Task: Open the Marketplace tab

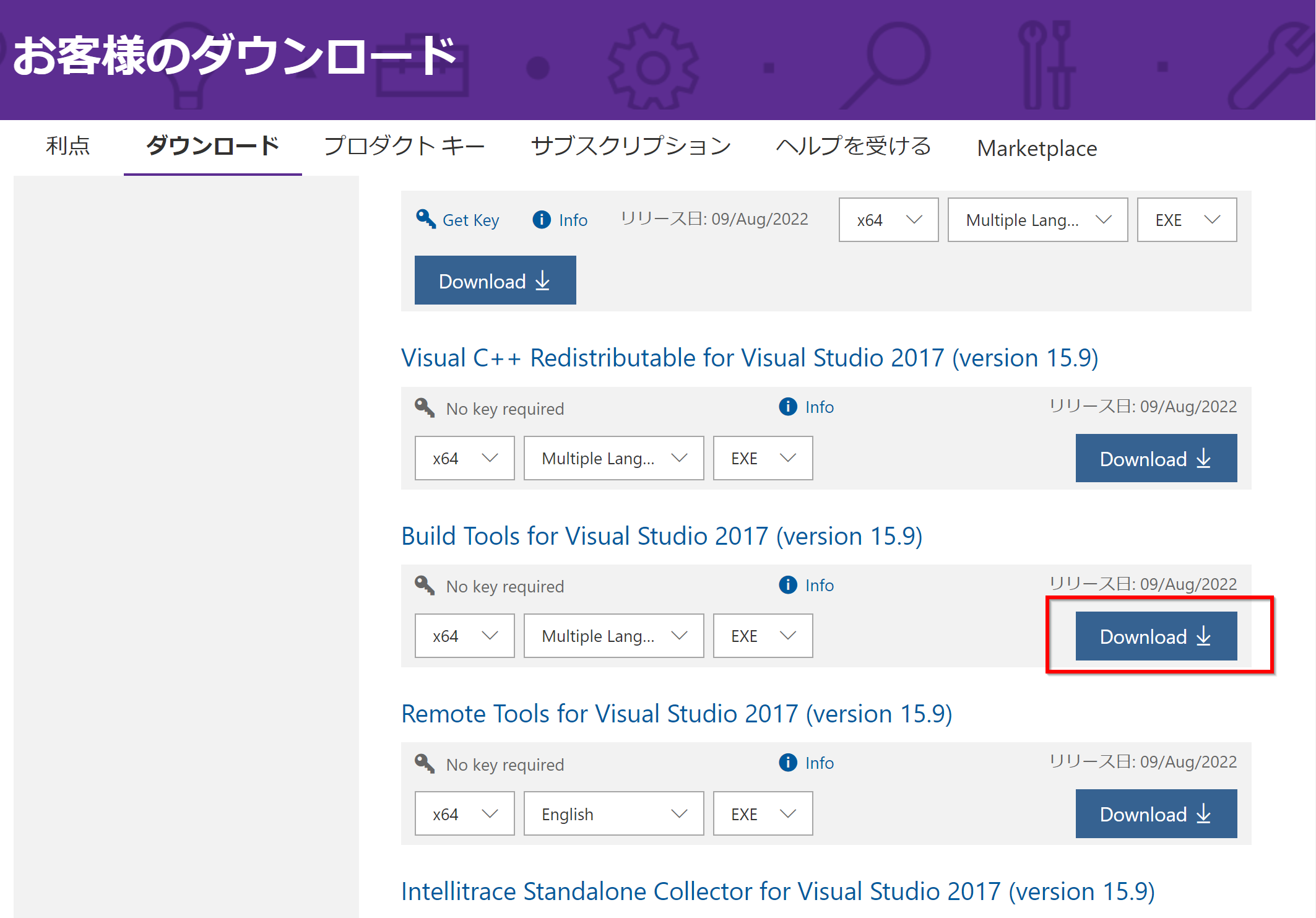Action: point(1037,149)
